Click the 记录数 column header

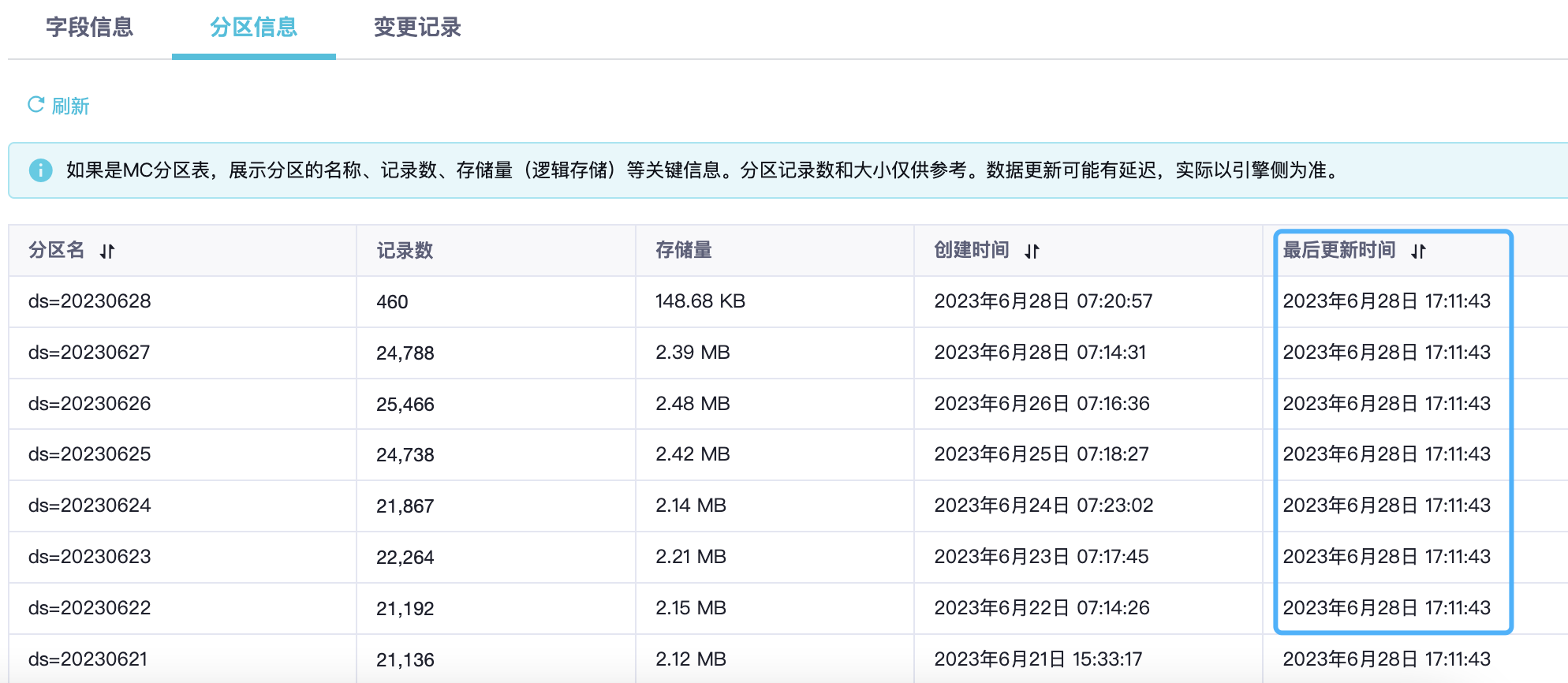[405, 251]
